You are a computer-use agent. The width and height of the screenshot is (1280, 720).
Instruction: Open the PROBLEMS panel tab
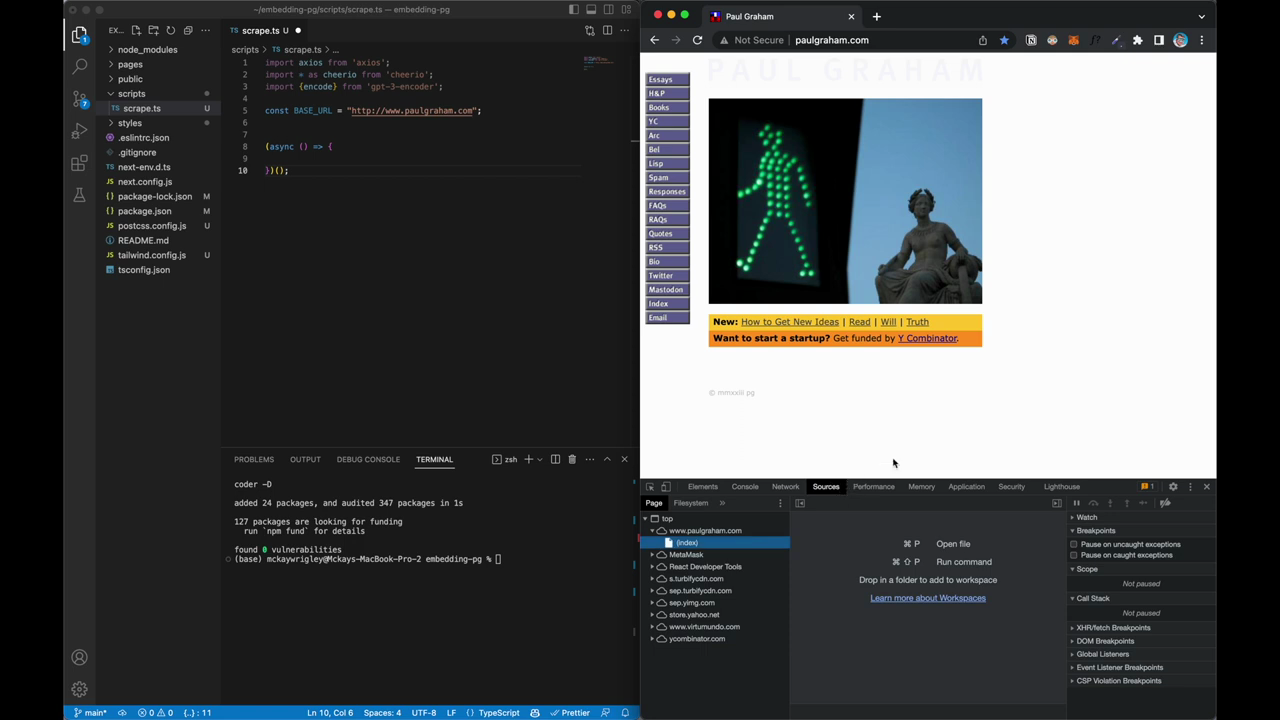click(x=254, y=459)
